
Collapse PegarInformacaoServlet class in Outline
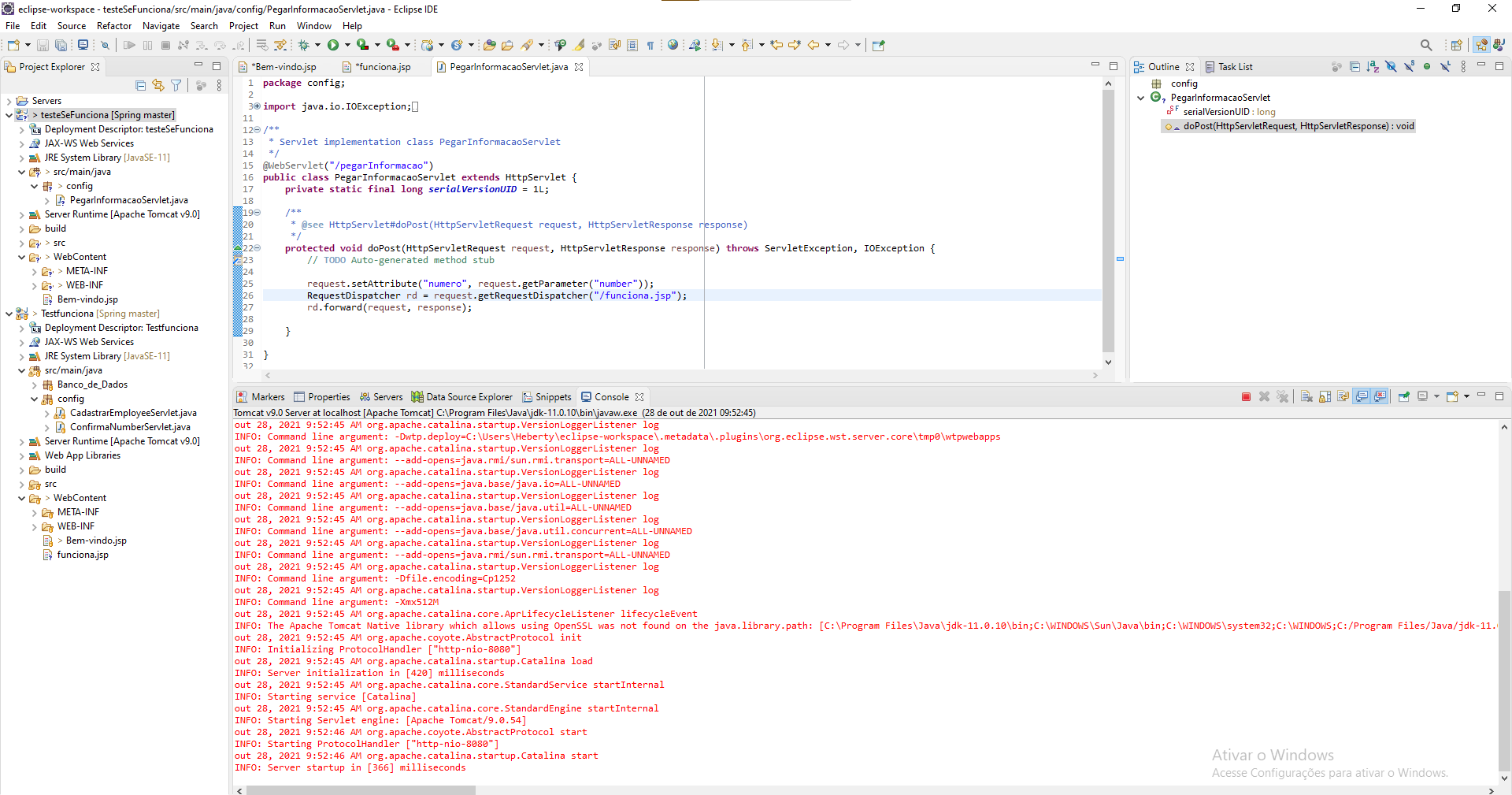(x=1140, y=98)
